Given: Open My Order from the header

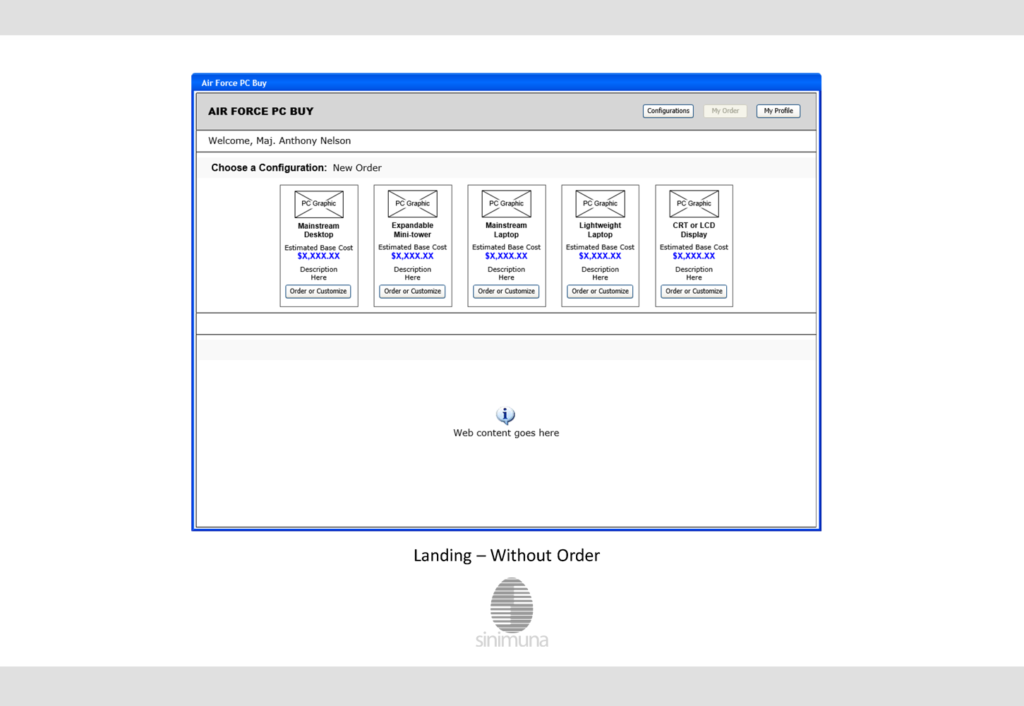Looking at the screenshot, I should tap(725, 111).
